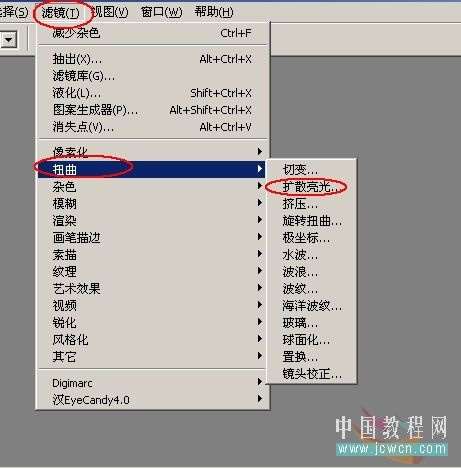Viewport: 461px width, 469px height.
Task: Open the 视图(V) menu
Action: [110, 12]
